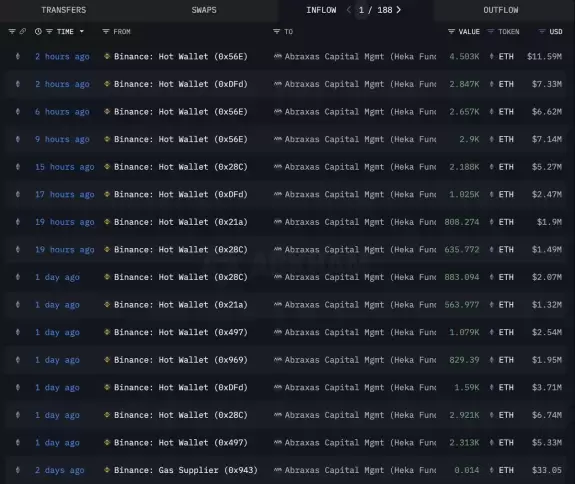575x484 pixels.
Task: Open TO column filter
Action: click(x=276, y=32)
